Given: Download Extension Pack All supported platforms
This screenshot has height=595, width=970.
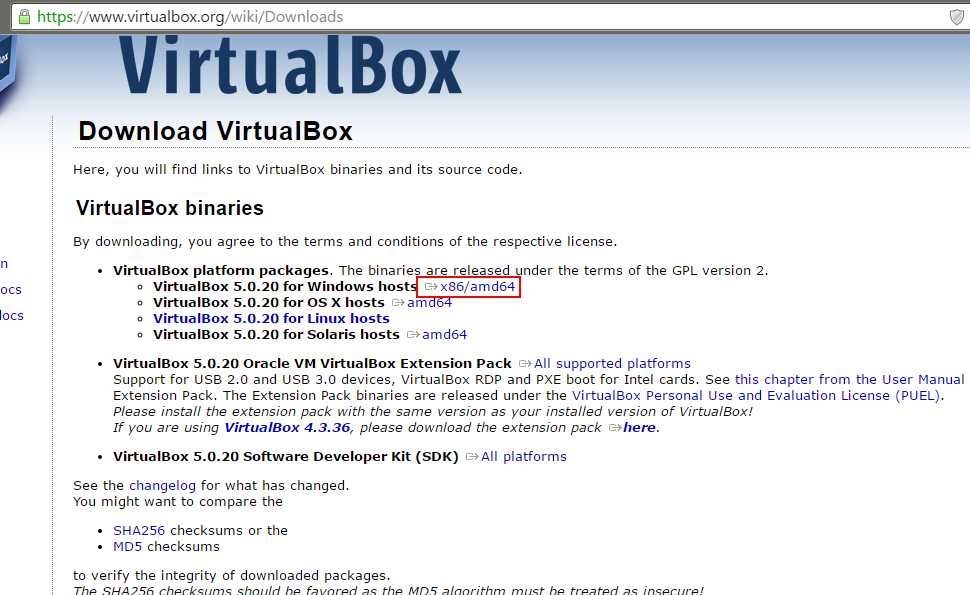Looking at the screenshot, I should coord(612,364).
